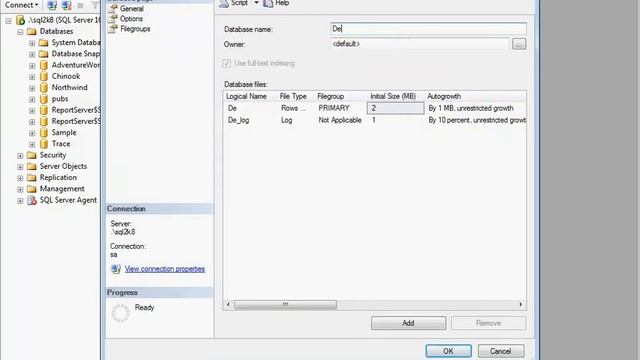640x360 pixels.
Task: Click the System Databases folder icon
Action: click(x=43, y=43)
